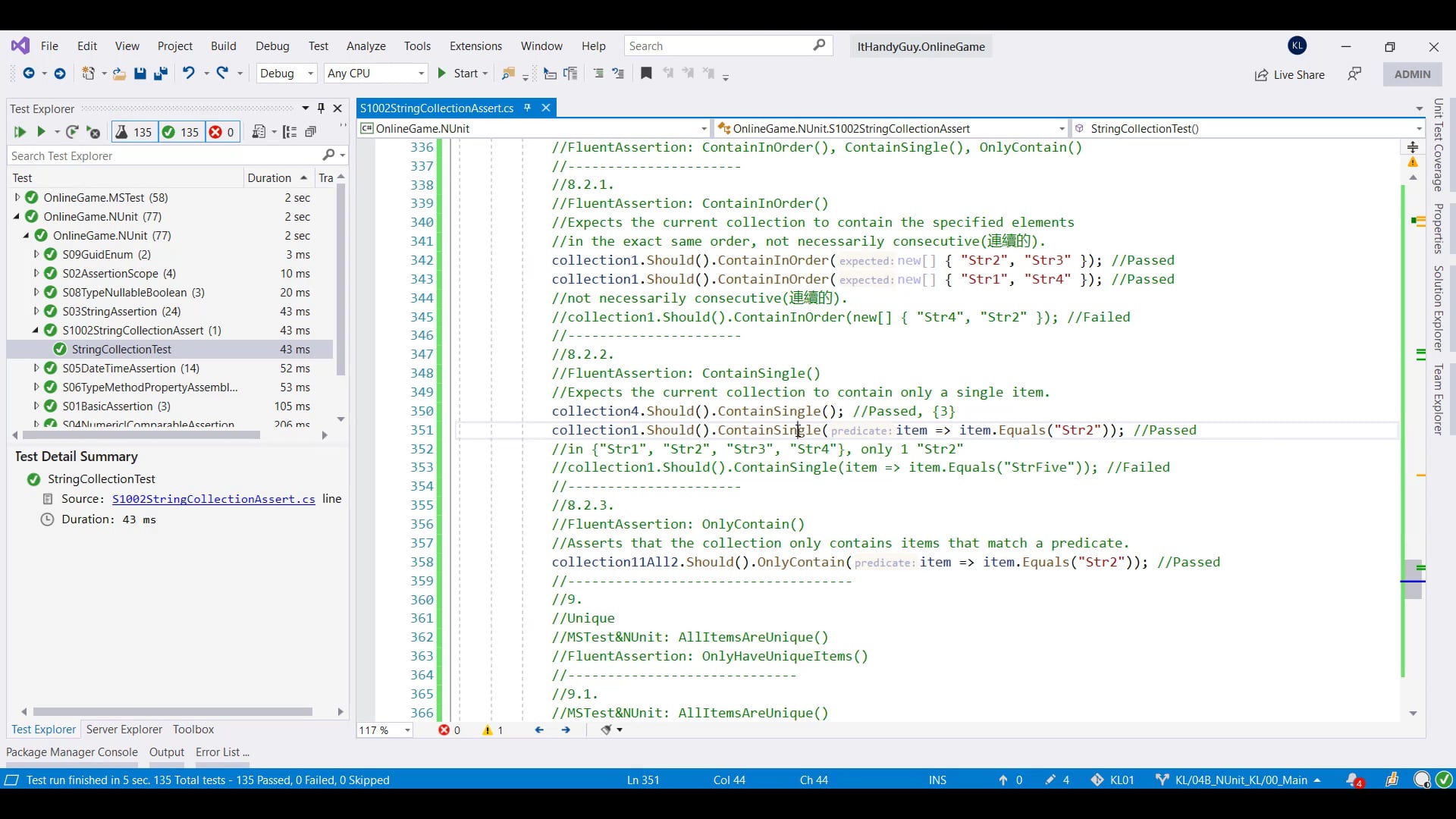Click inside the Search Test Explorer field

click(152, 156)
